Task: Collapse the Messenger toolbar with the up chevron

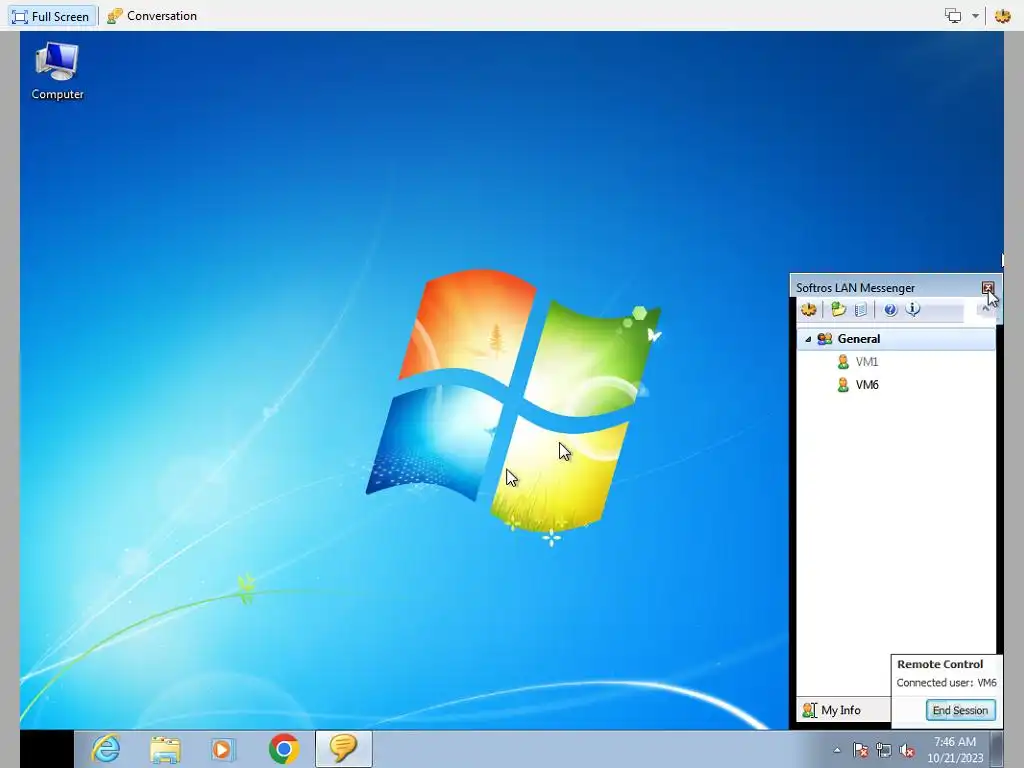Action: (x=985, y=308)
